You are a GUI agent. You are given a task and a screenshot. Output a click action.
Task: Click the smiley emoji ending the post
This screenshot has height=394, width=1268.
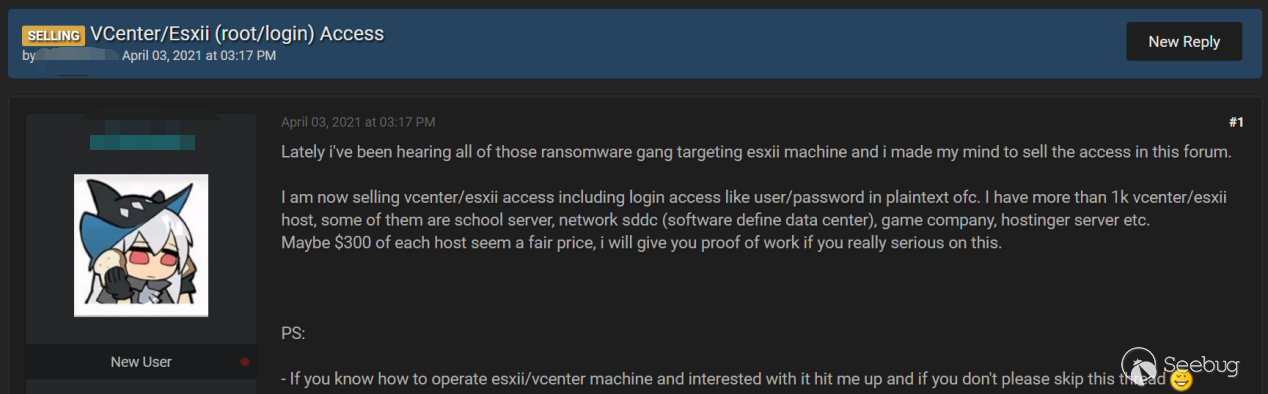(1181, 380)
